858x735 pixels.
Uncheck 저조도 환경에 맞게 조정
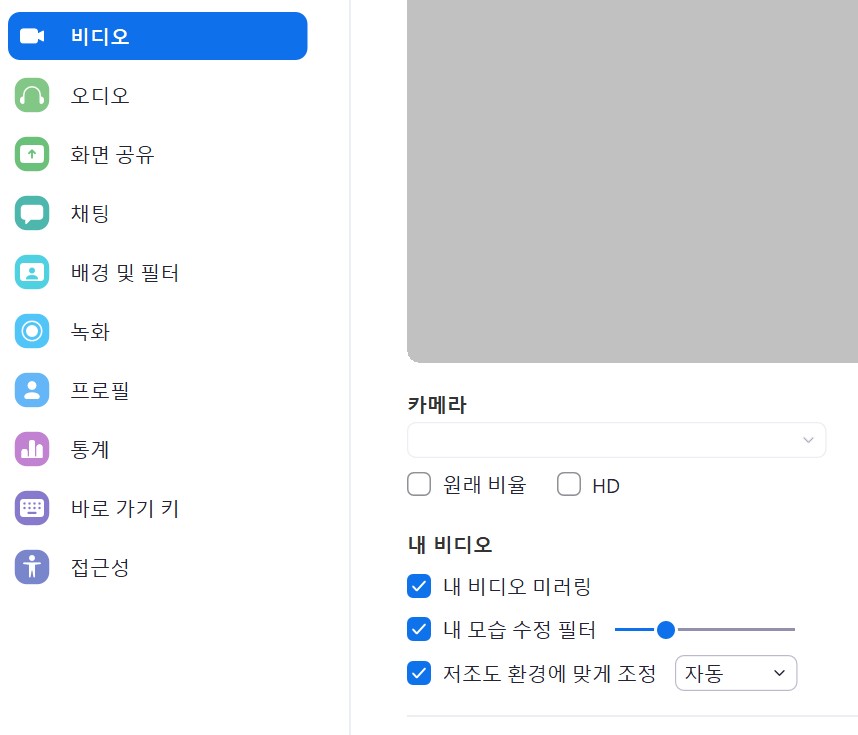tap(419, 673)
